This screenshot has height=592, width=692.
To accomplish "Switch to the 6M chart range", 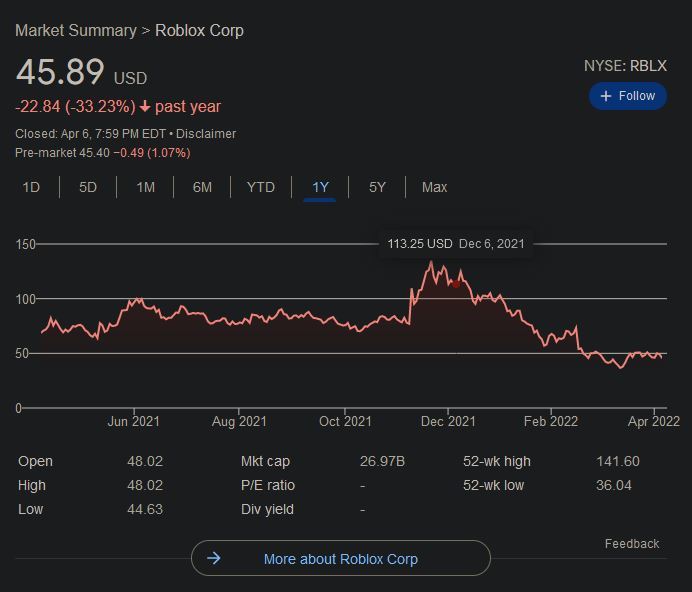I will 202,187.
